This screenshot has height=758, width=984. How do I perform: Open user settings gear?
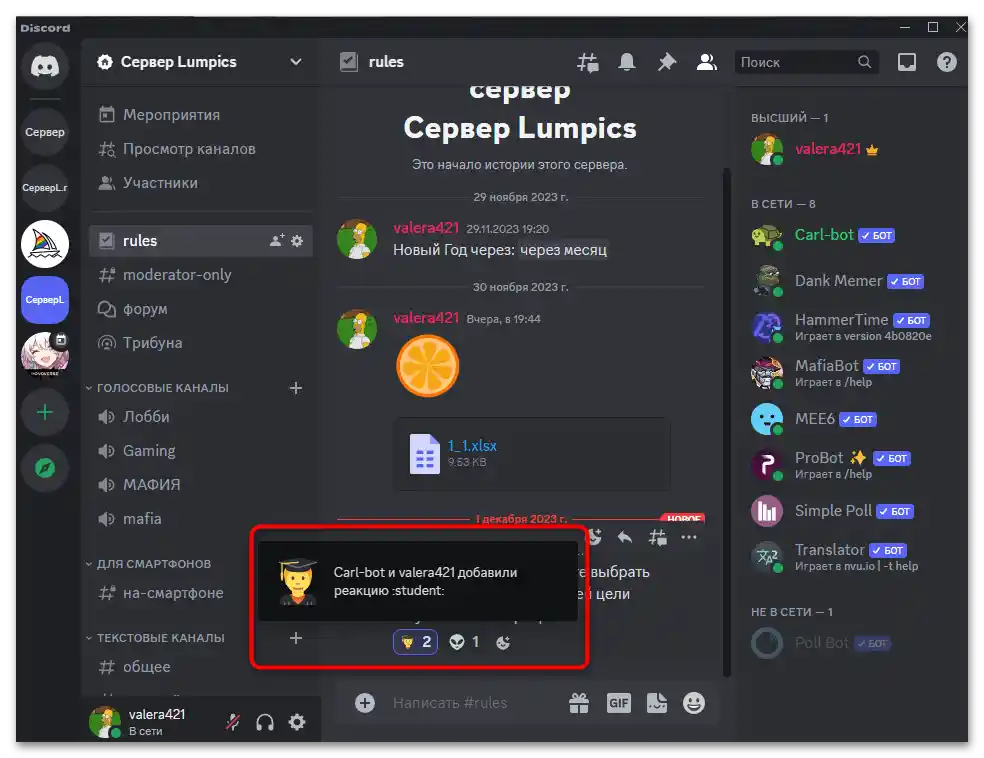tap(297, 722)
